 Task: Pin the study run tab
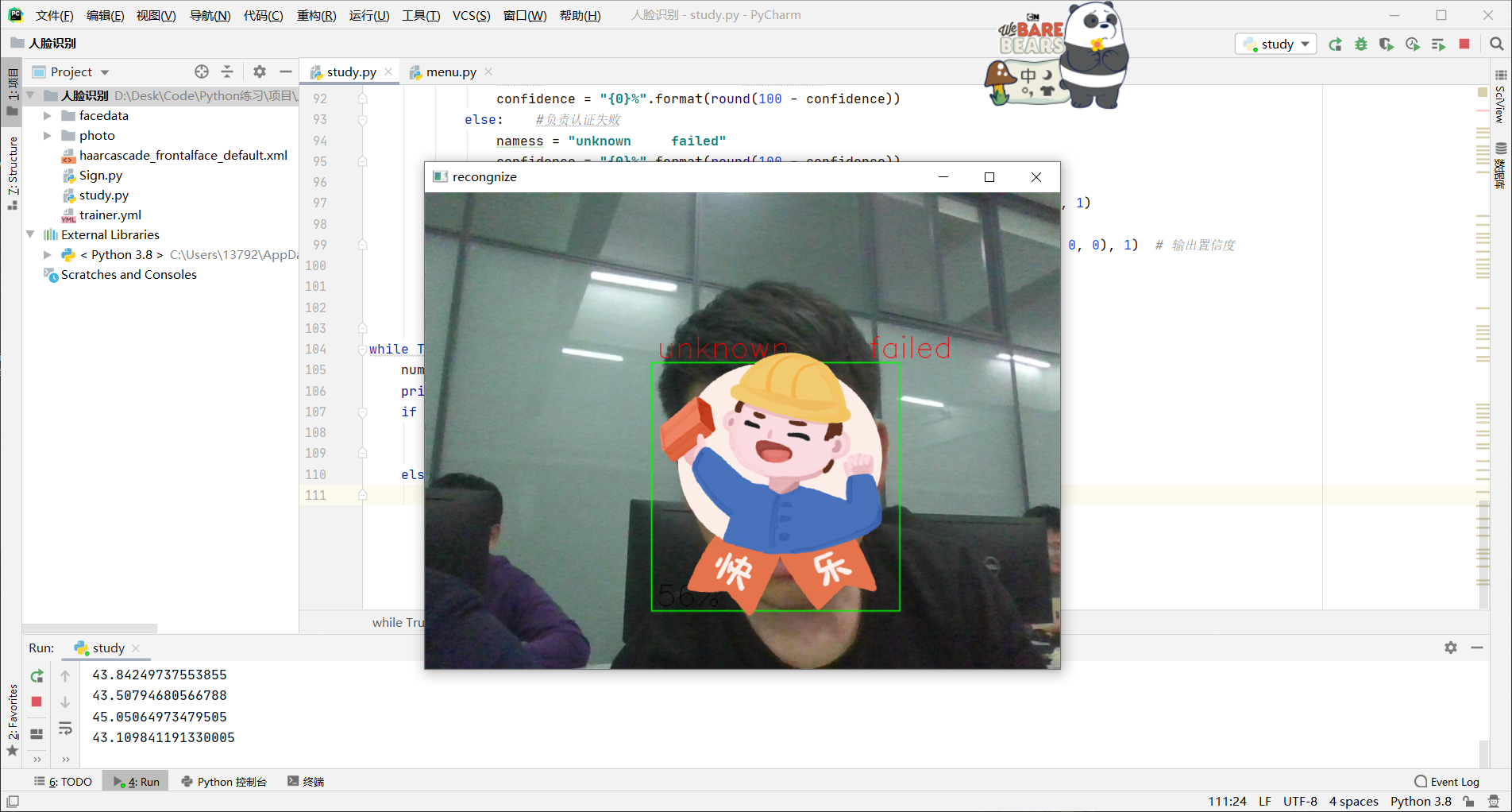[x=106, y=648]
